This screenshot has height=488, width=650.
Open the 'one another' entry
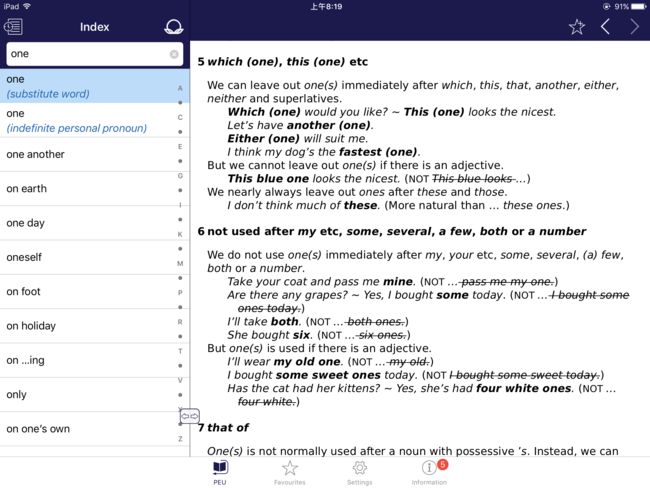pos(95,154)
